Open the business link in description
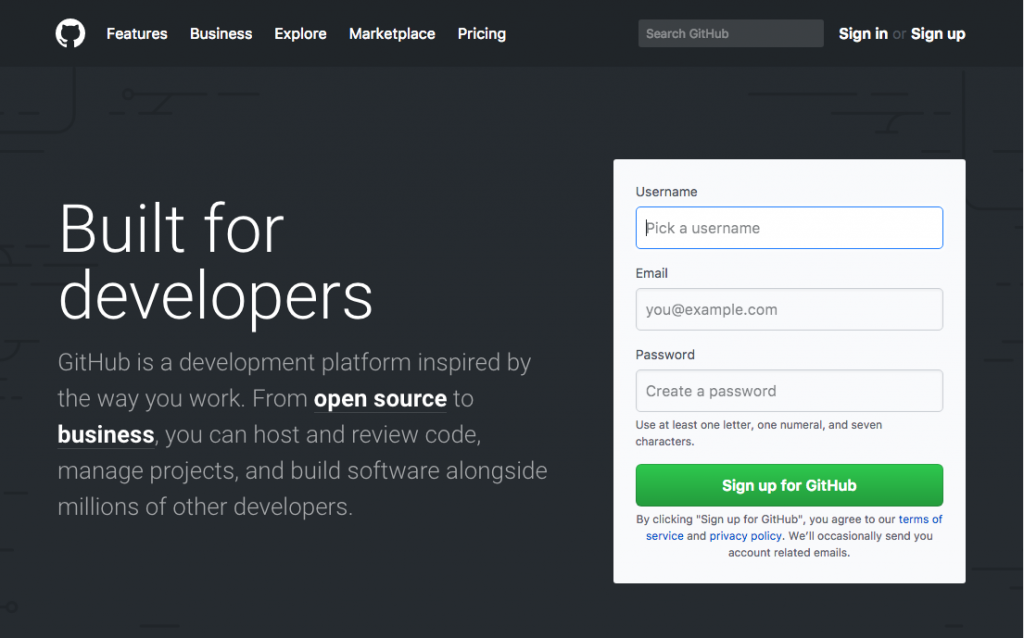The image size is (1024, 638). coord(105,434)
